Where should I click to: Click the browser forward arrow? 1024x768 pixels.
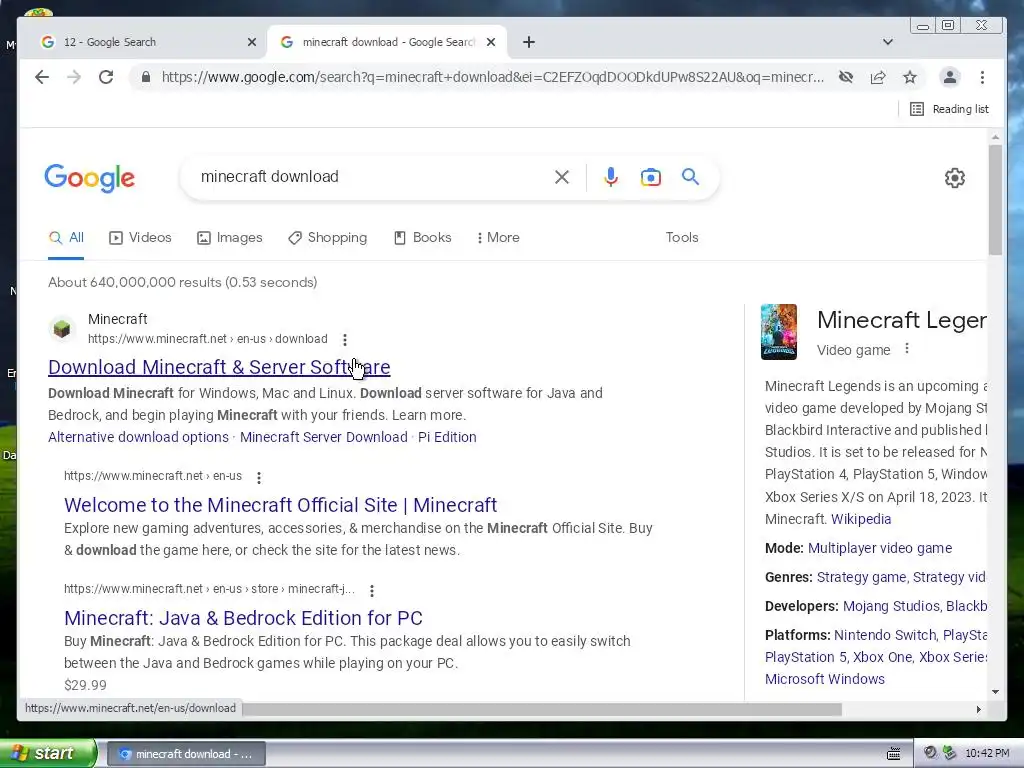tap(74, 77)
